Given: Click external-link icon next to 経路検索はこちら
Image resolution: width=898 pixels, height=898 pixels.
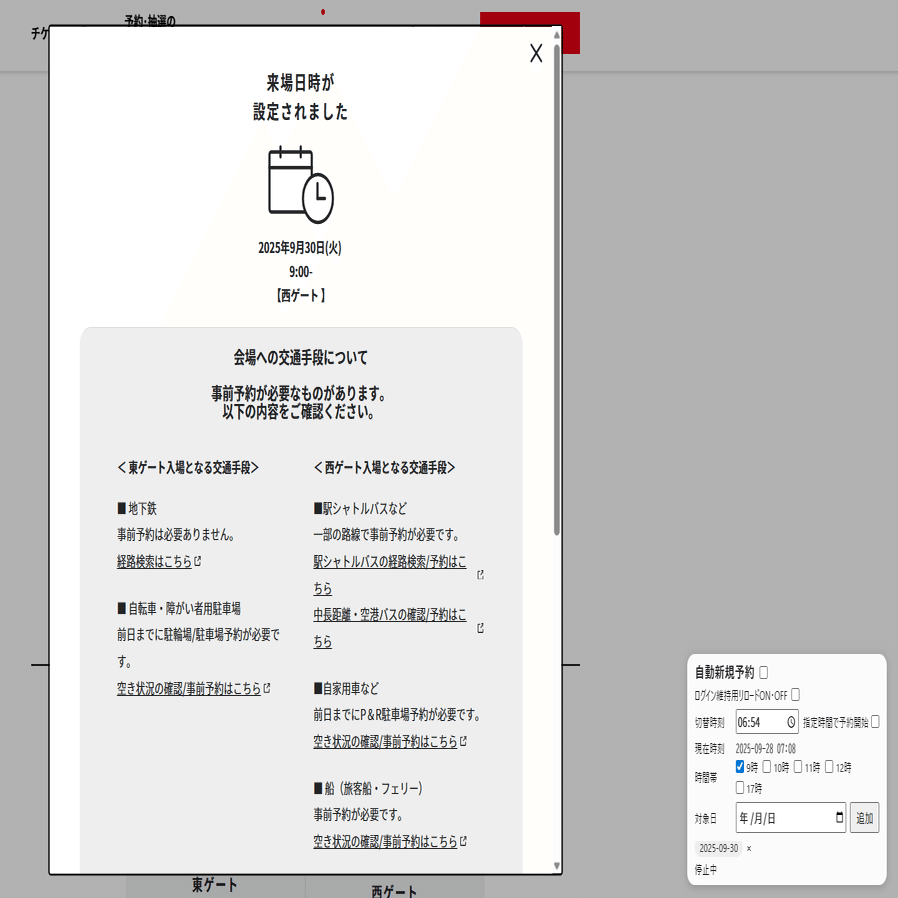Looking at the screenshot, I should pos(198,561).
